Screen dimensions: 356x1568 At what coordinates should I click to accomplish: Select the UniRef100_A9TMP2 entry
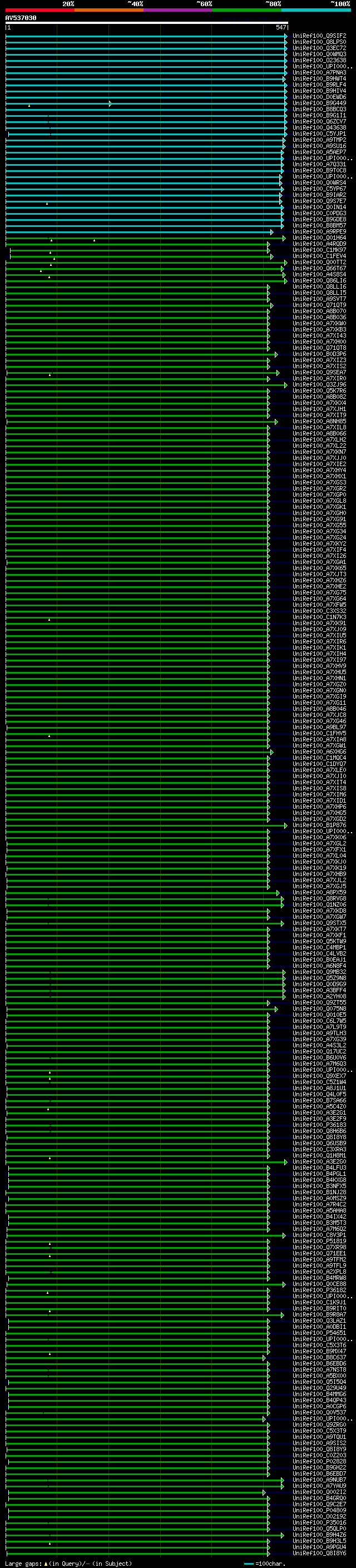click(319, 140)
